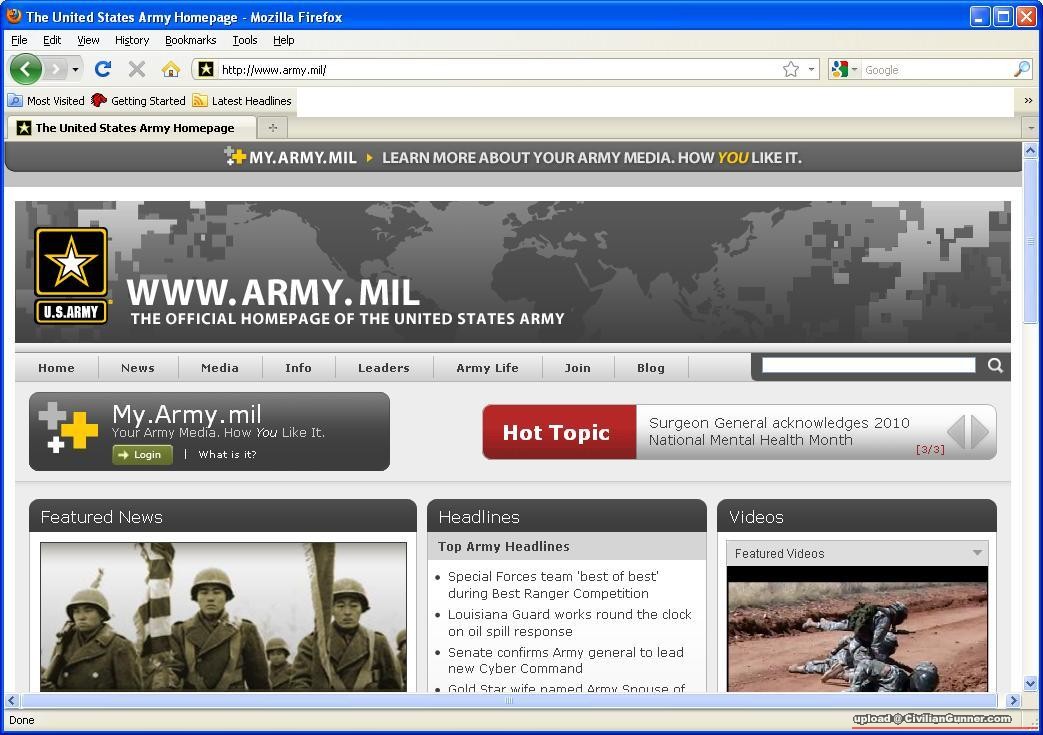
Task: Click the Firefox Back arrow button
Action: [x=25, y=69]
